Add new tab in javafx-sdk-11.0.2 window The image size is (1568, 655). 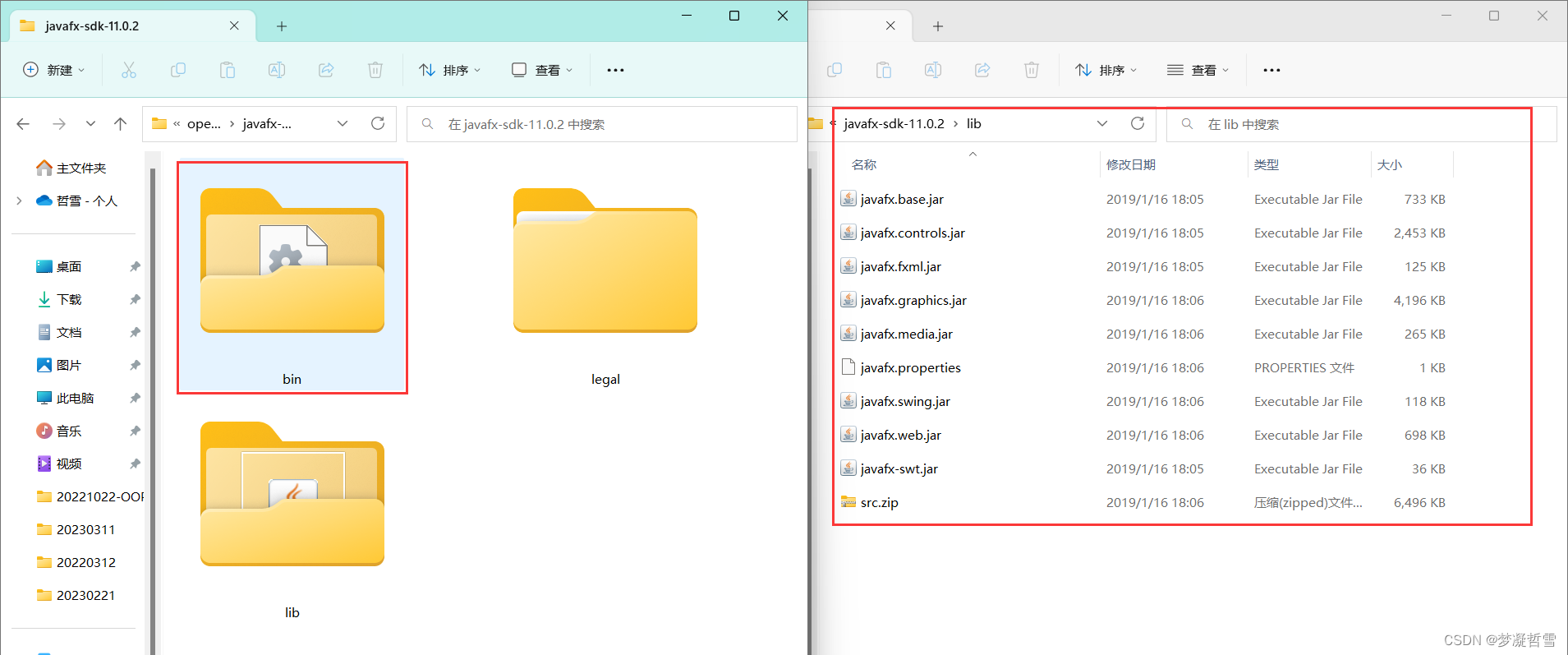282,26
